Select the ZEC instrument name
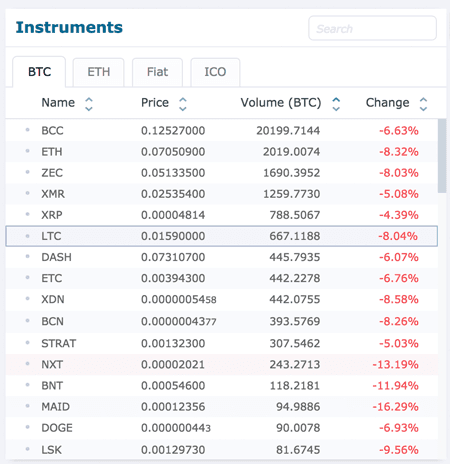Viewport: 450px width, 464px height. 52,173
